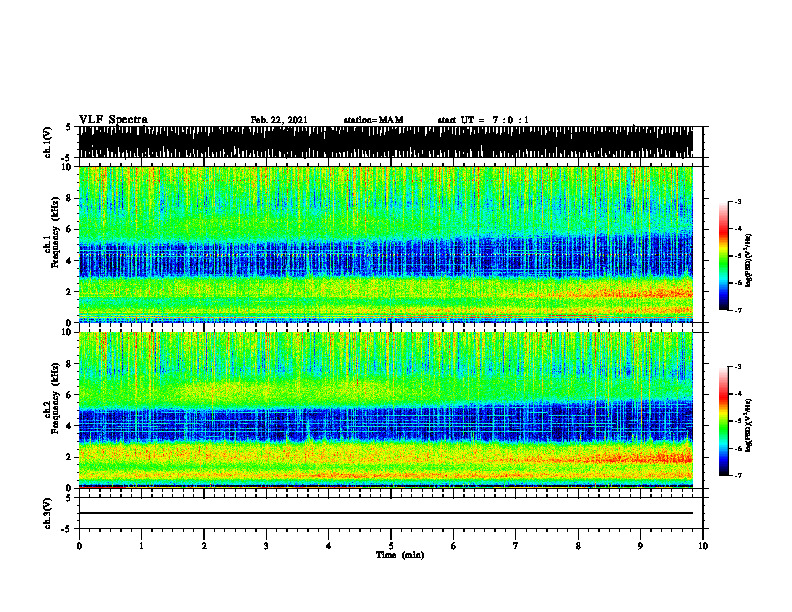
Task: Click the upper color scale bar for ch.1
Action: [724, 256]
